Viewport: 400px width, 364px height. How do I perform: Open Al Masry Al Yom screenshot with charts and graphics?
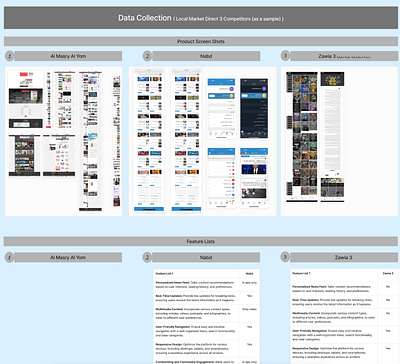coord(59,155)
